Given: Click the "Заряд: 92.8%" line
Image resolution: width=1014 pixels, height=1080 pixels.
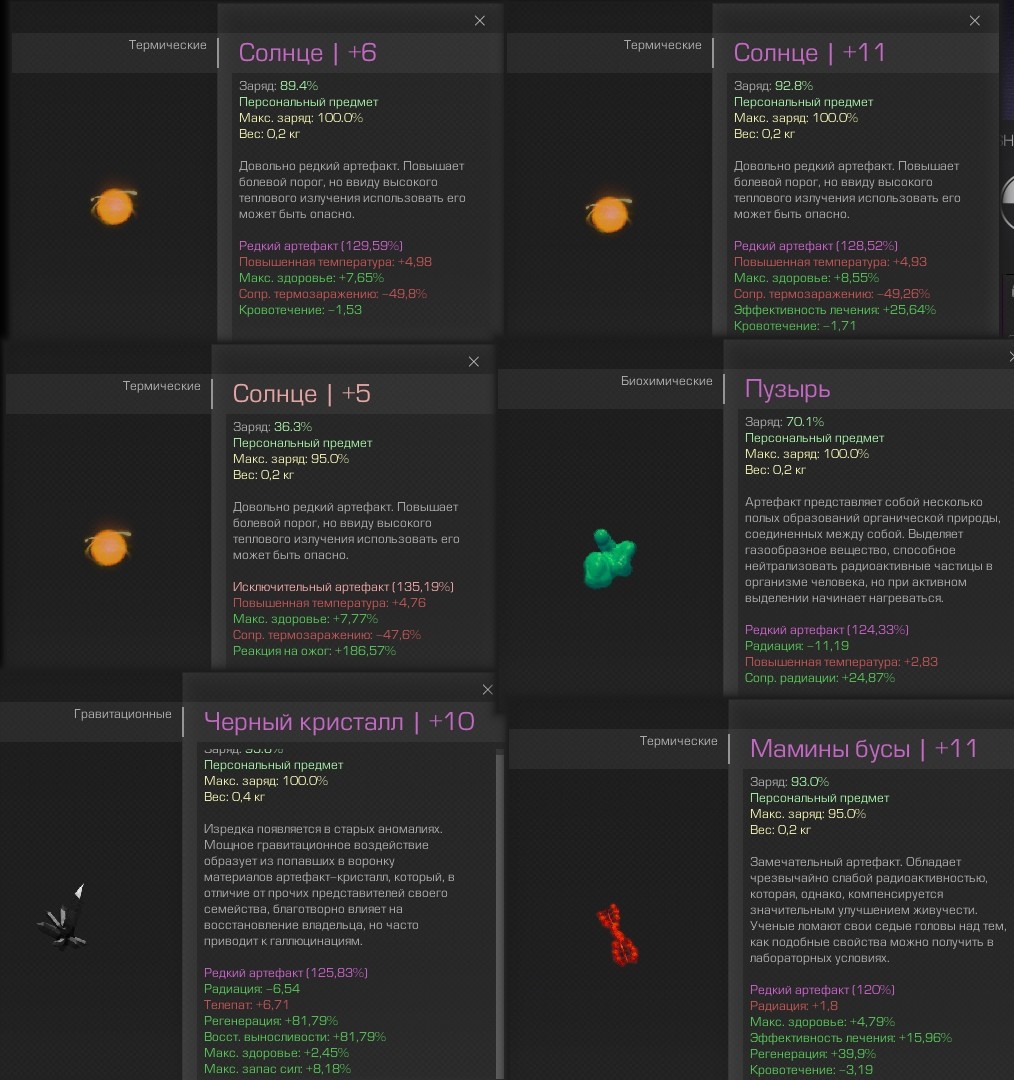Looking at the screenshot, I should pos(773,85).
